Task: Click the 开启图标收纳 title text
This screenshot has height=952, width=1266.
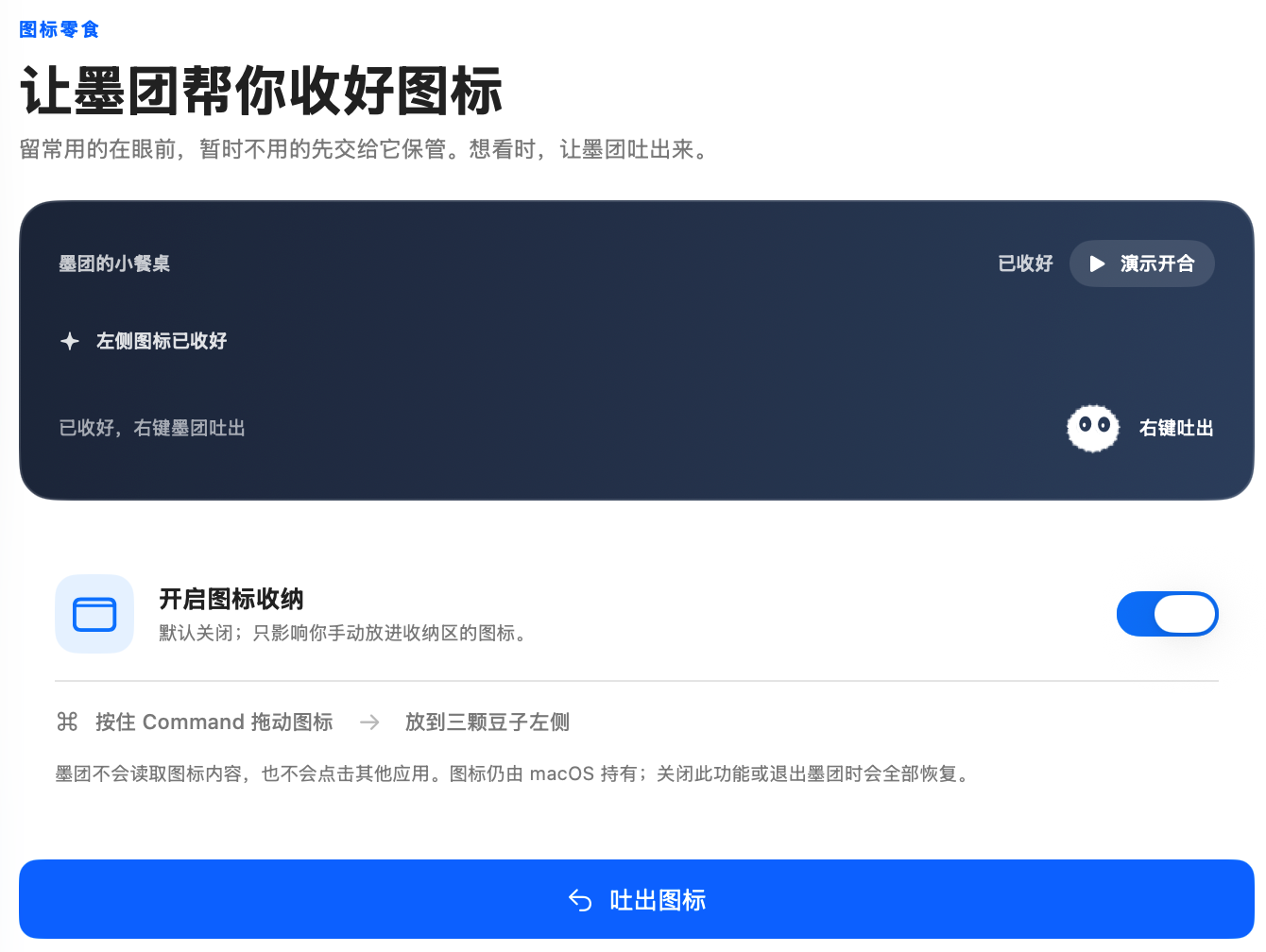Action: [231, 599]
